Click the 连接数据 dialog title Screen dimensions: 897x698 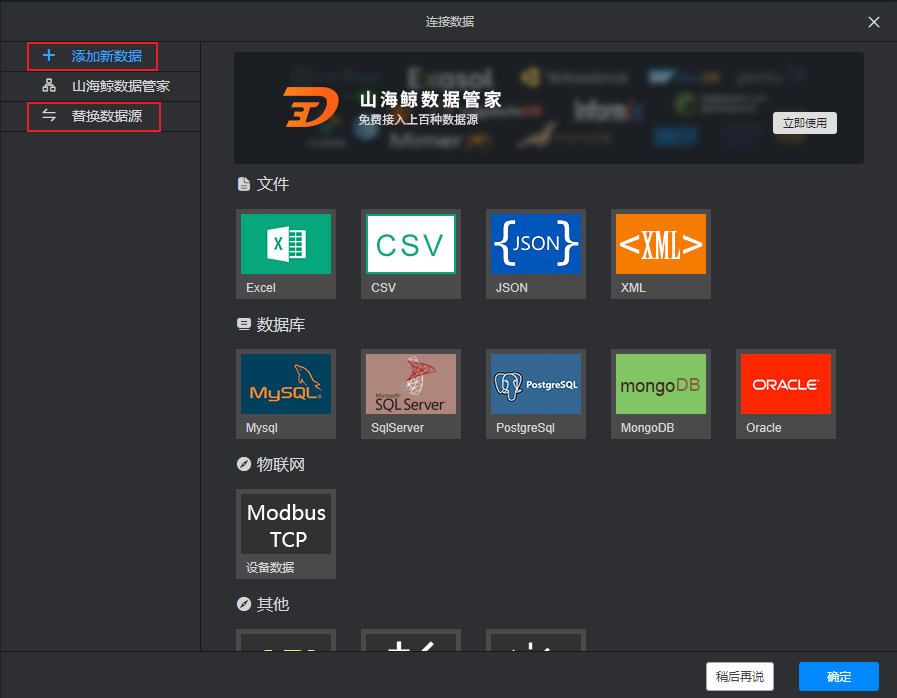pyautogui.click(x=450, y=22)
